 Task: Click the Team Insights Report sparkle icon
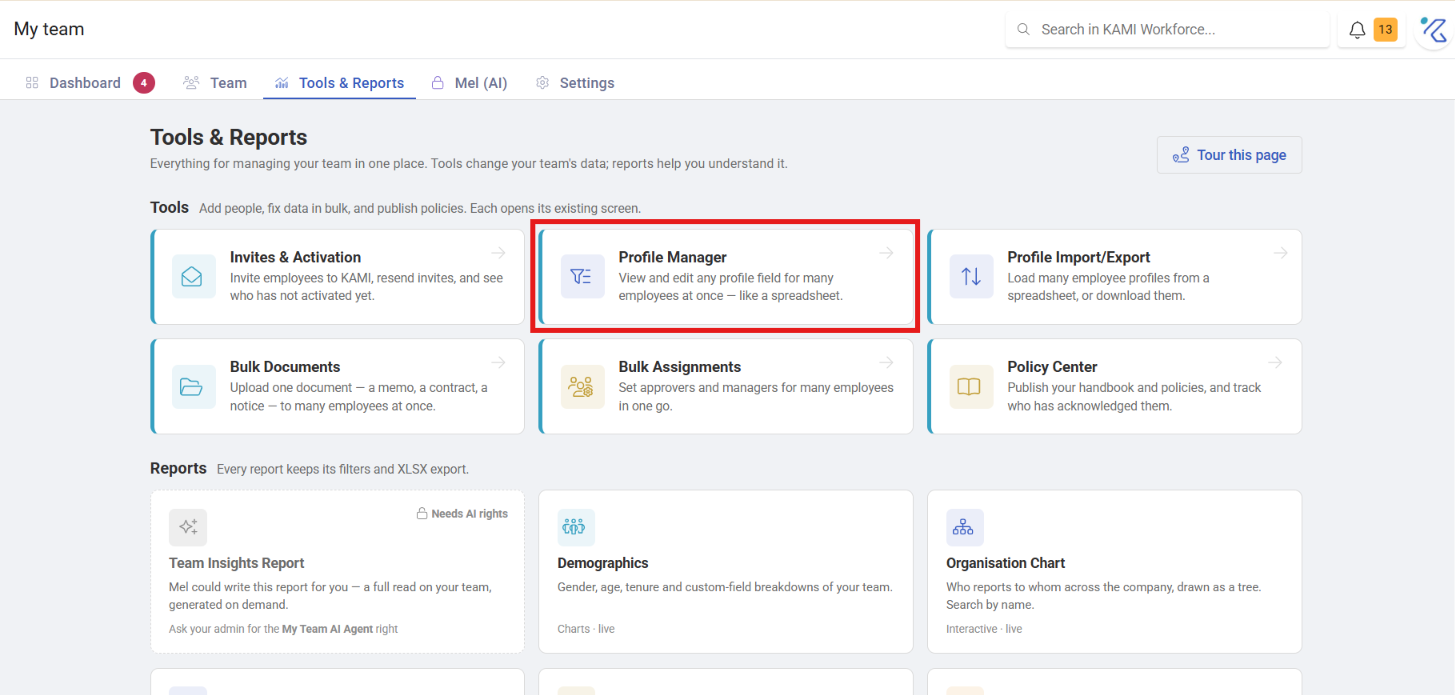click(x=188, y=527)
